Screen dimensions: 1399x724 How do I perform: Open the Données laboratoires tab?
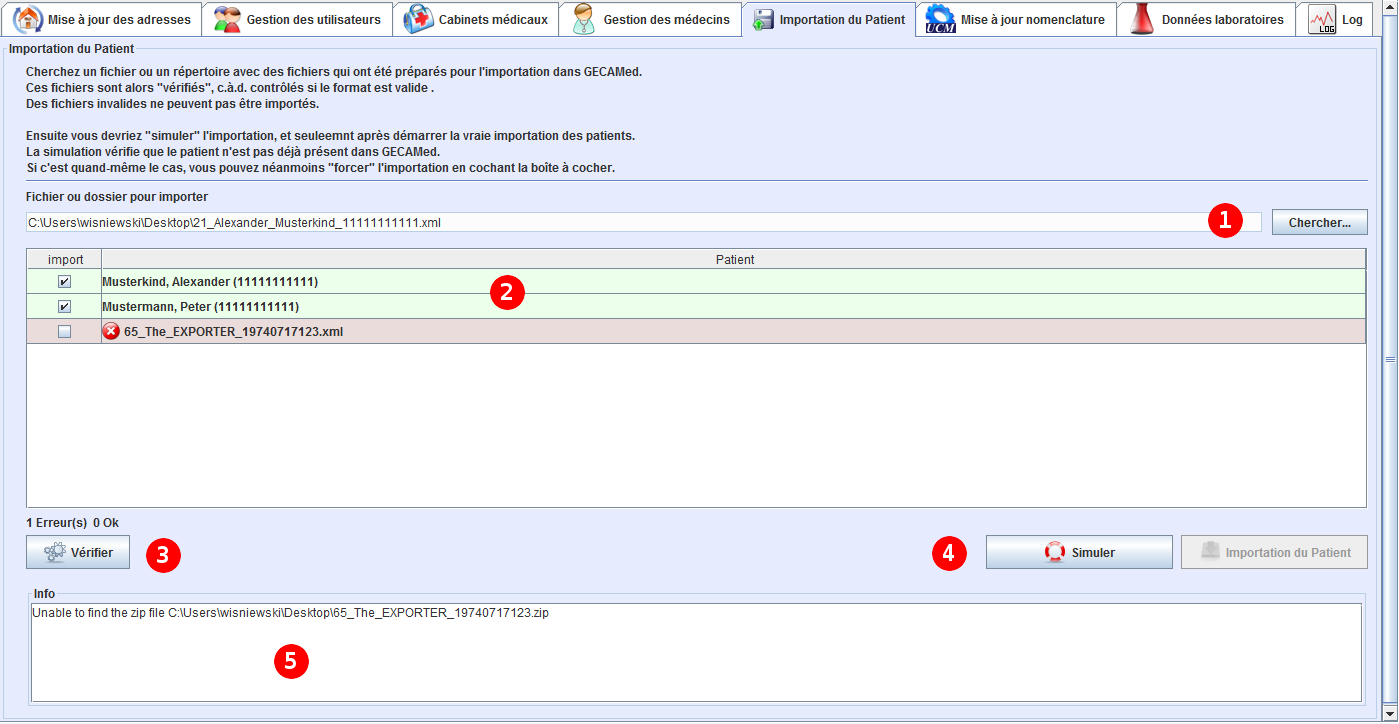click(x=1222, y=20)
